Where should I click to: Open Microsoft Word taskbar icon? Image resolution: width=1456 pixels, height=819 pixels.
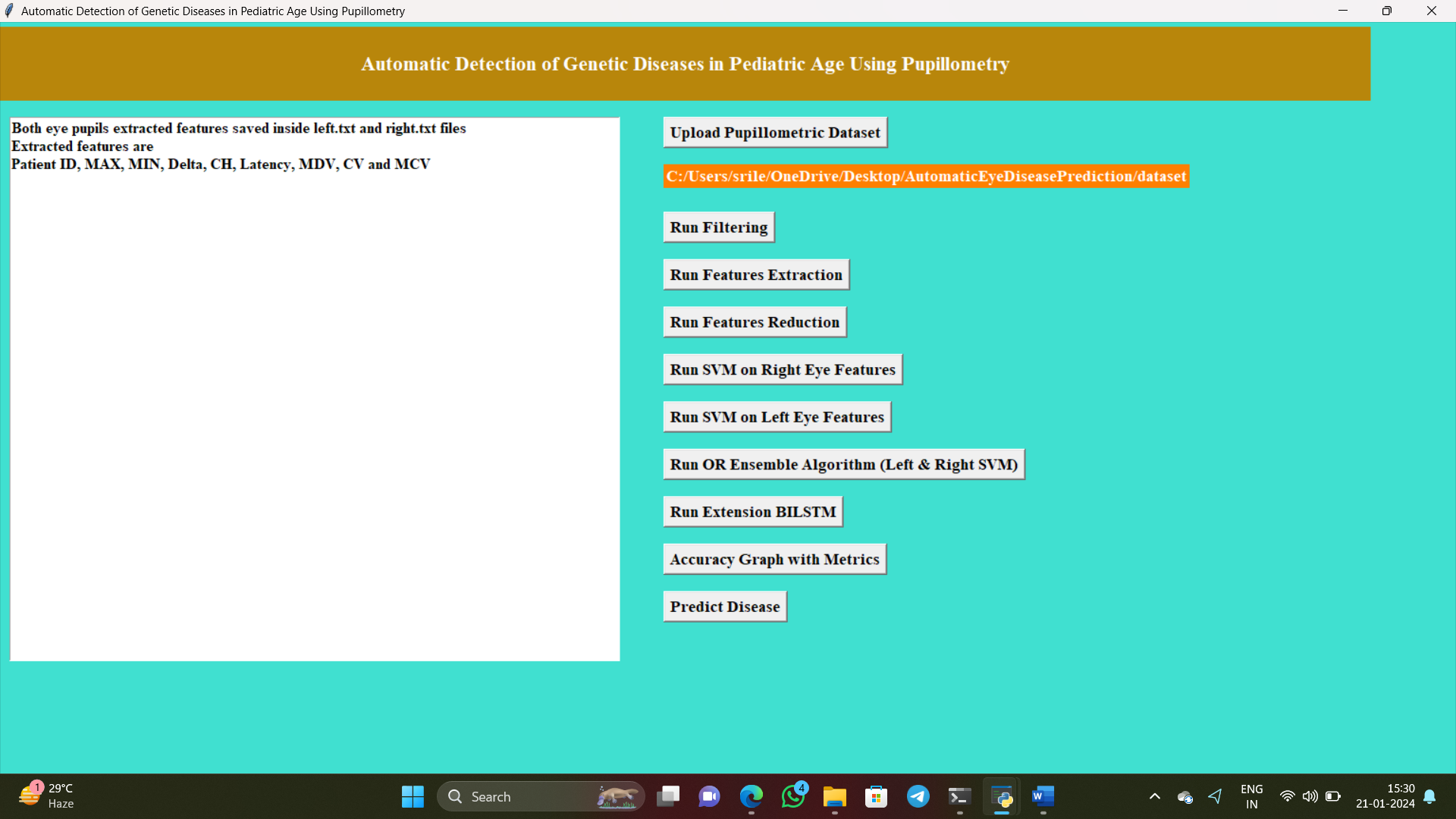1043,796
